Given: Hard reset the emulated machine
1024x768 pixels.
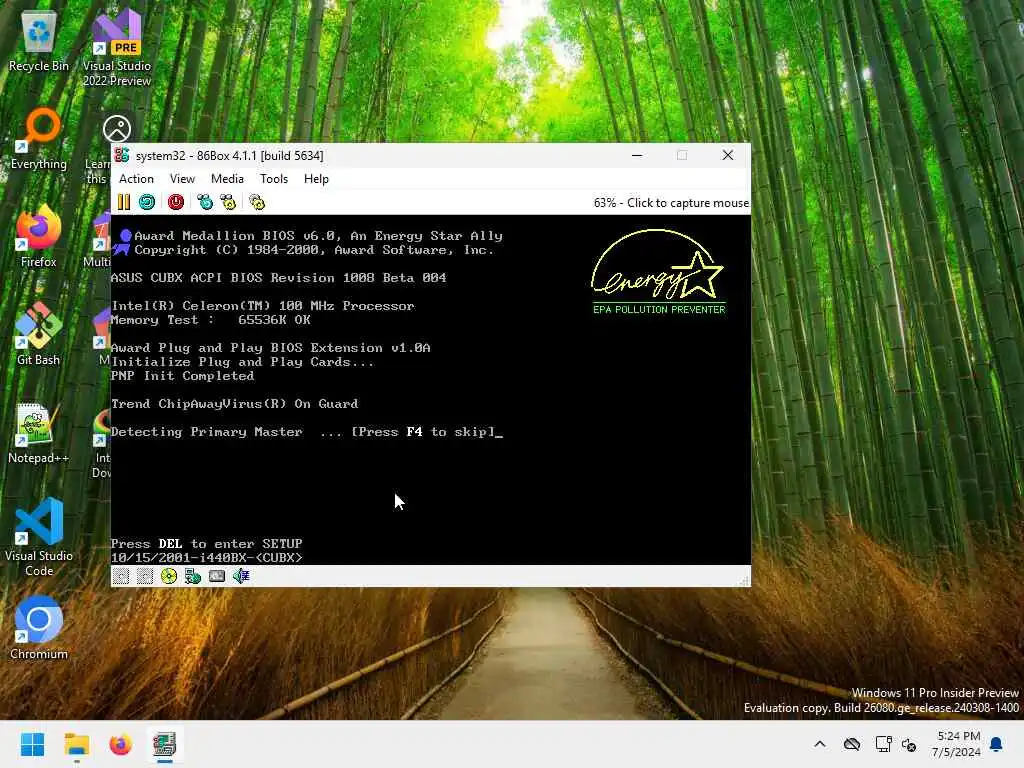Looking at the screenshot, I should [x=147, y=202].
